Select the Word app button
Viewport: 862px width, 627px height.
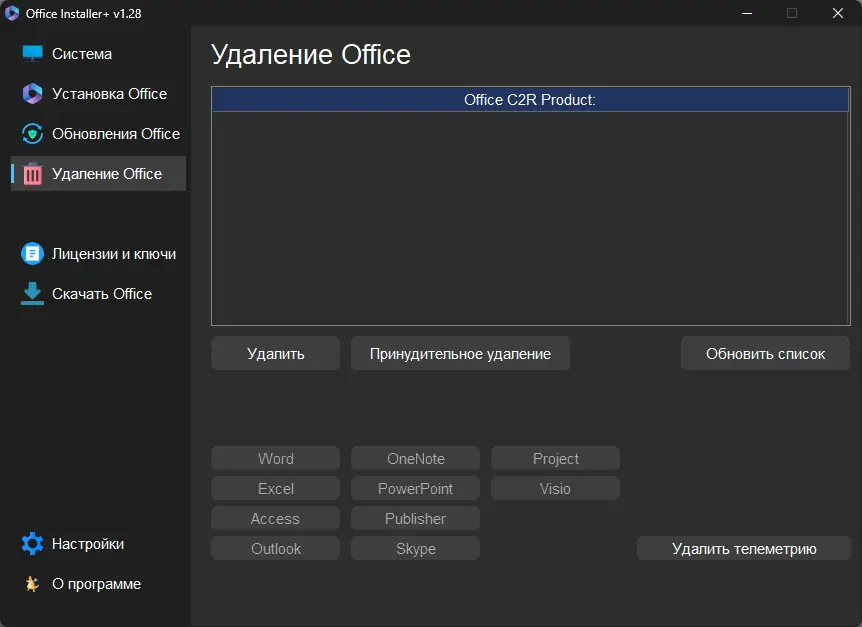point(275,459)
